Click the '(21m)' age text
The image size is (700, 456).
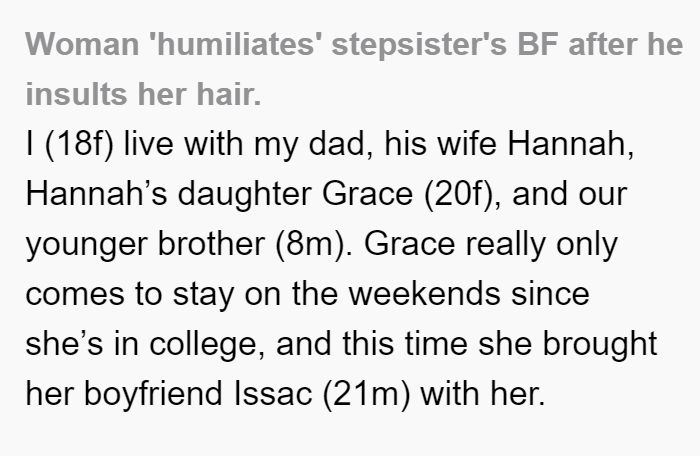366,395
